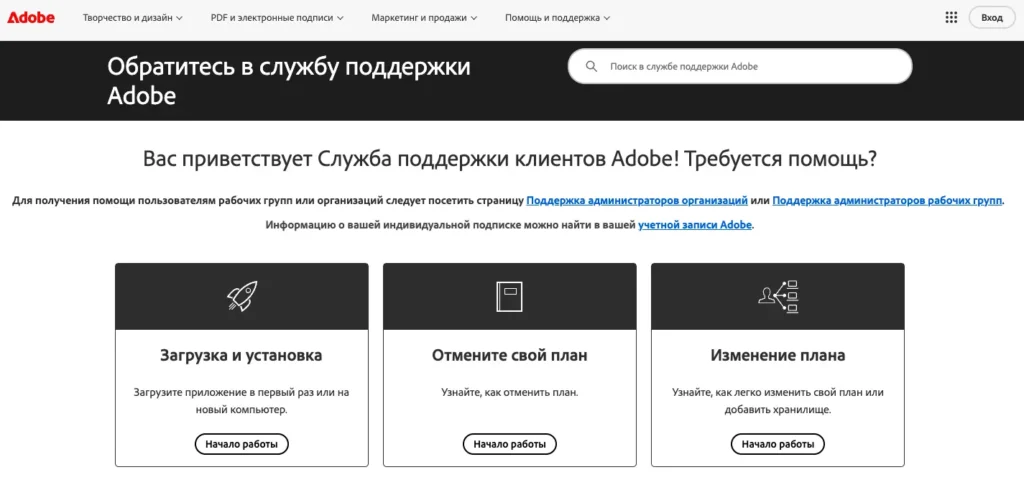Click the rocket icon on download card

241,296
